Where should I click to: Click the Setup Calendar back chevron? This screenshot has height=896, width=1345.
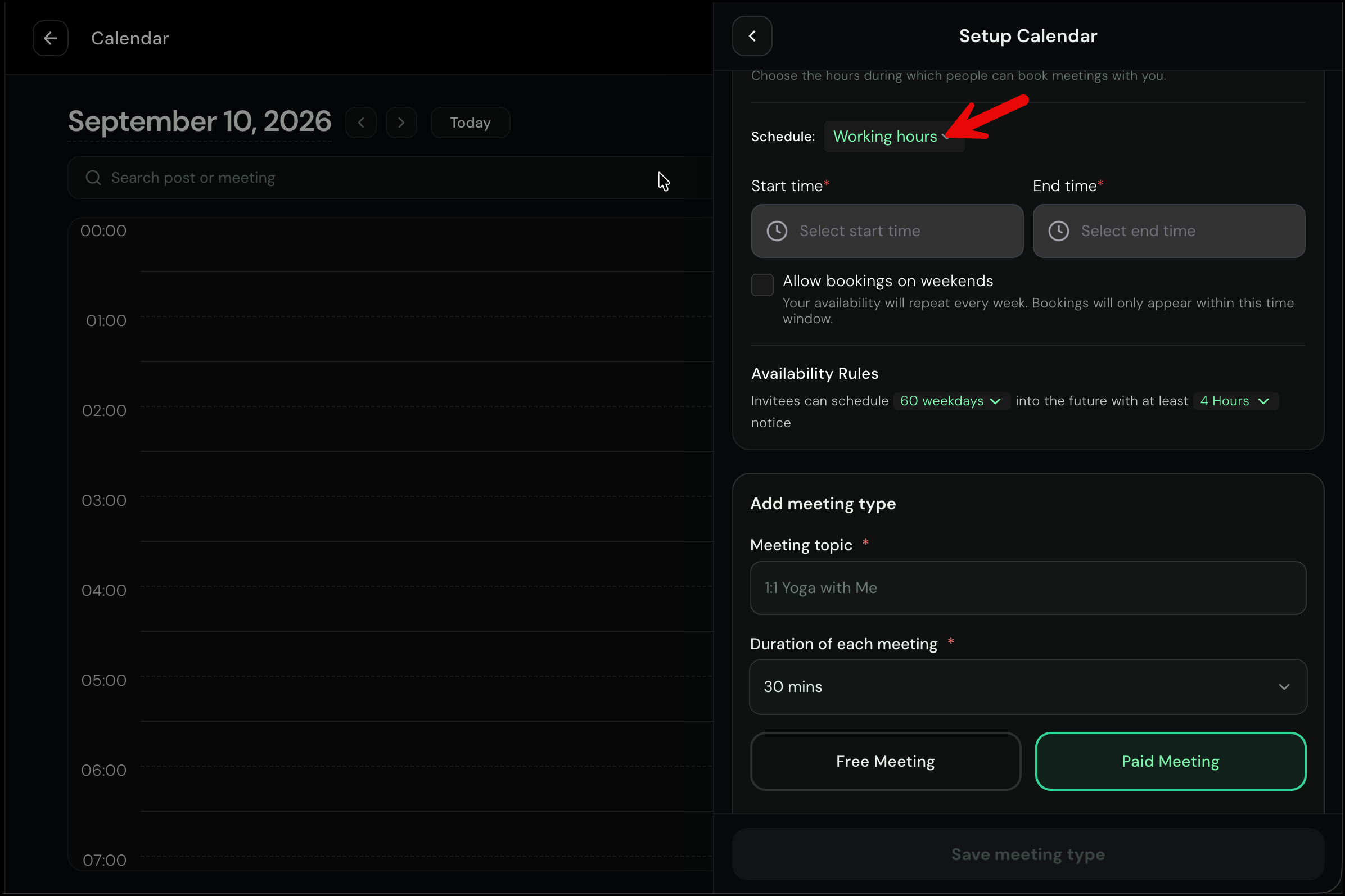[752, 36]
